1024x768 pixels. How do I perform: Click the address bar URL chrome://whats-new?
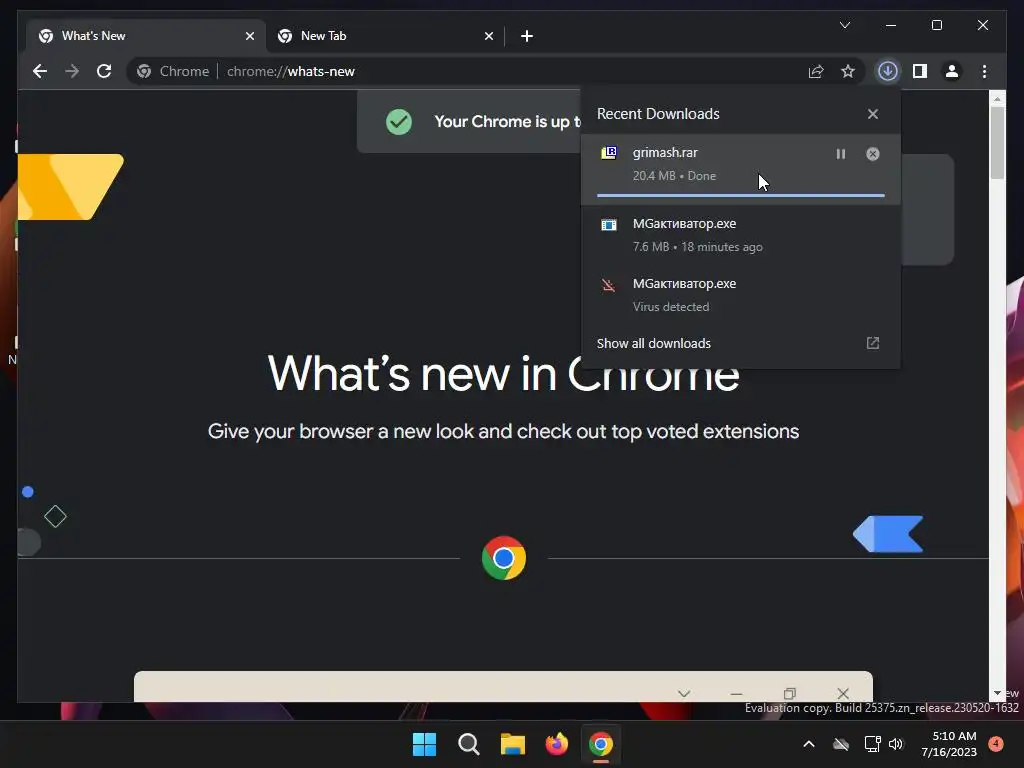[x=291, y=71]
